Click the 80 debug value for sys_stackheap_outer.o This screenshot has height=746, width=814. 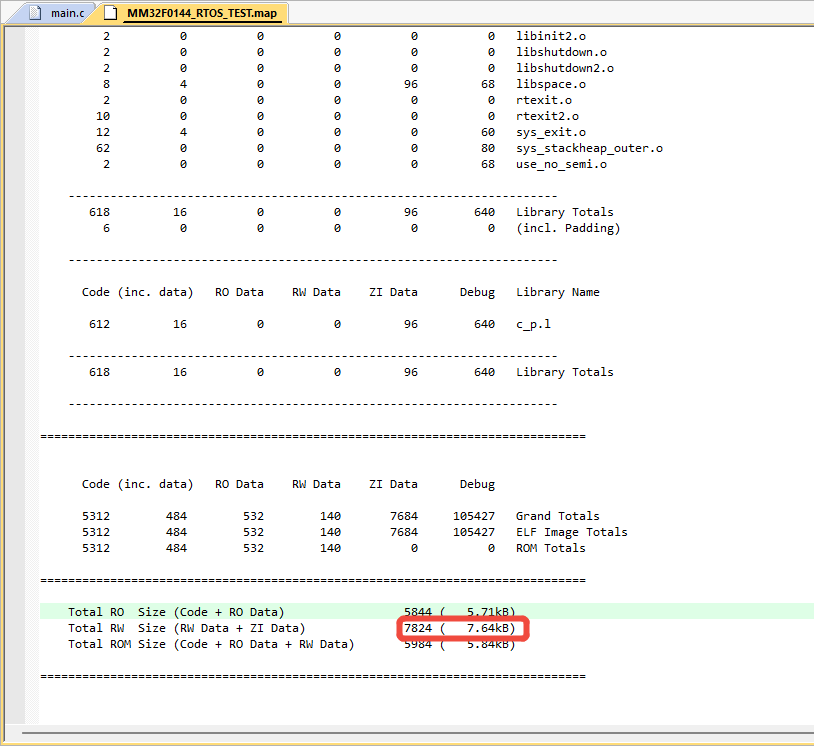(487, 148)
